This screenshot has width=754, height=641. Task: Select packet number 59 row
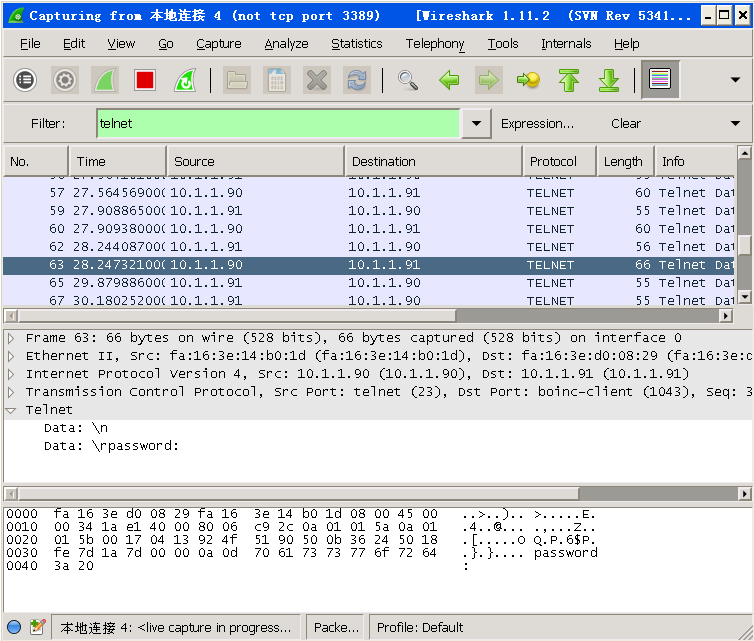tap(368, 211)
